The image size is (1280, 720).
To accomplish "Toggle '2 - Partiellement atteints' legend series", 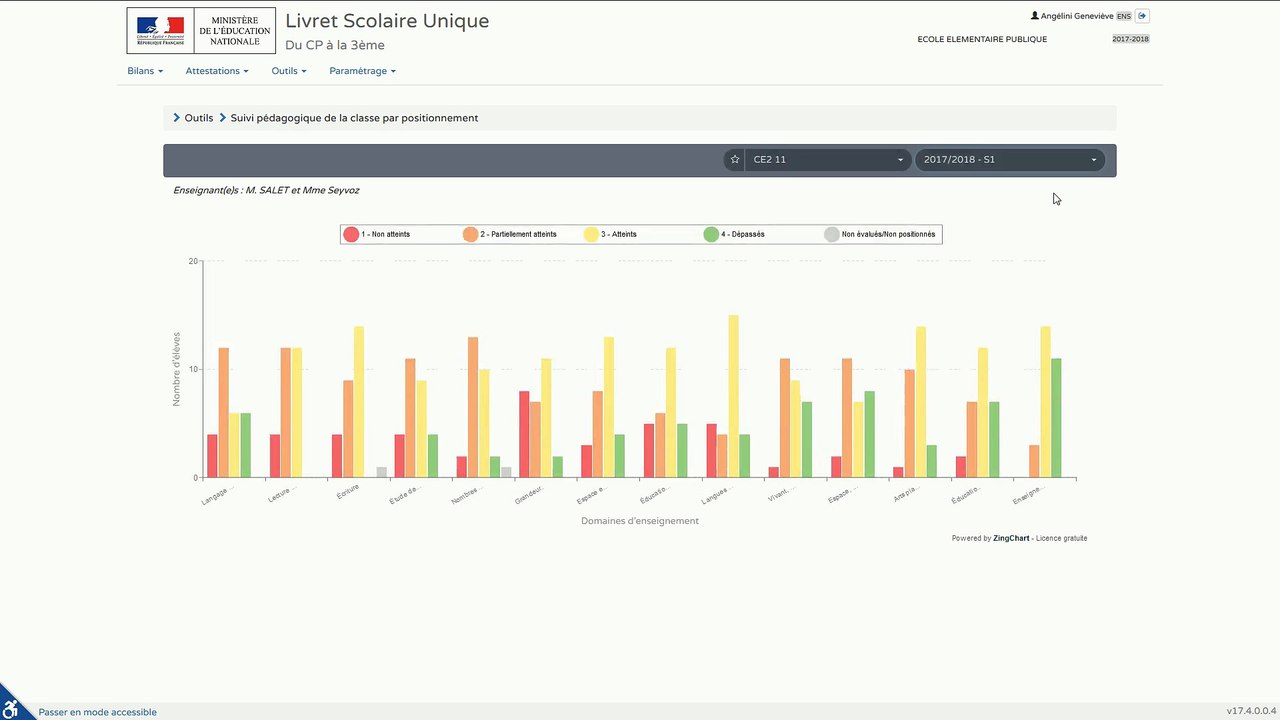I will (510, 234).
